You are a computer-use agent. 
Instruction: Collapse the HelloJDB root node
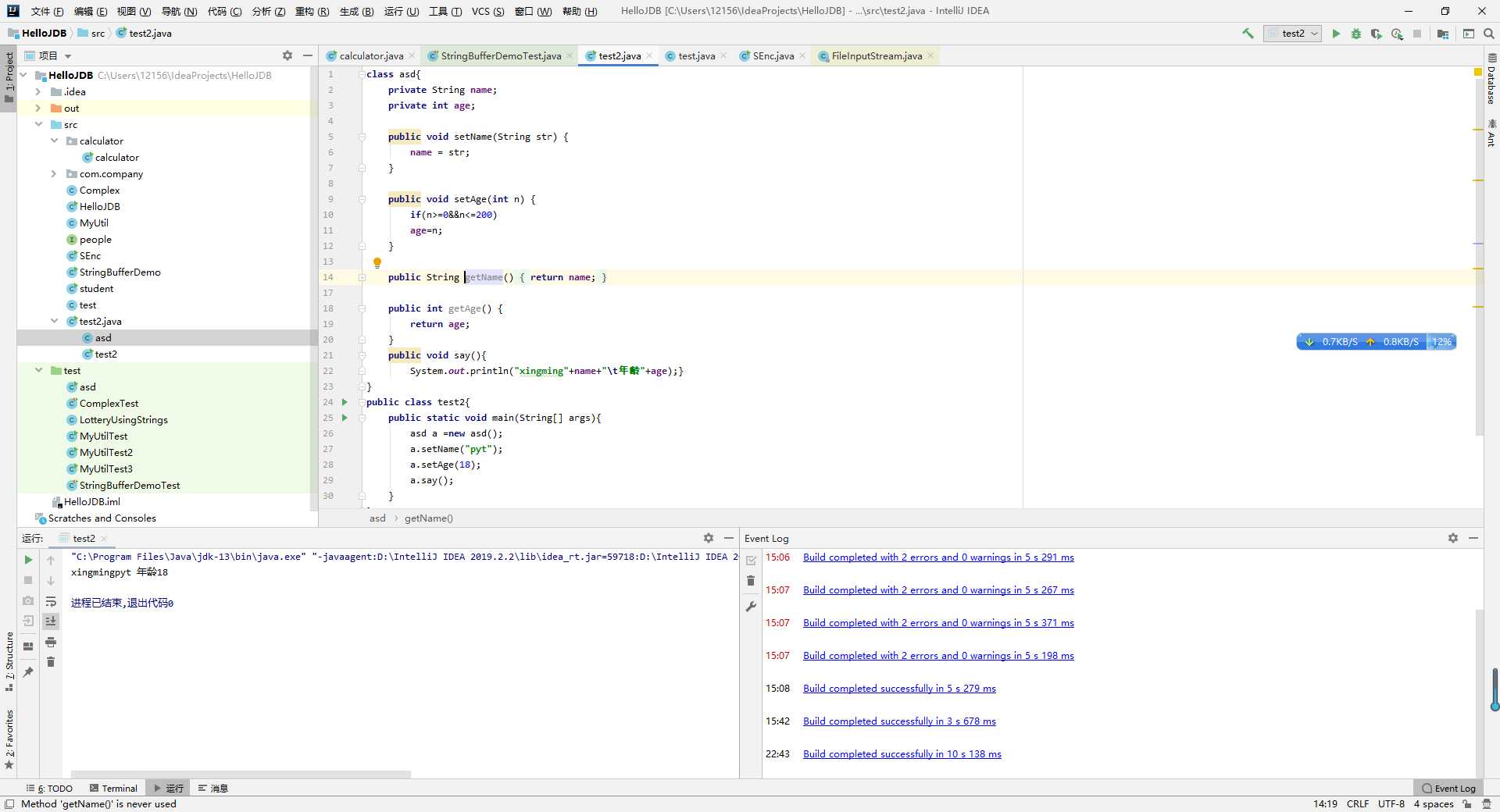23,75
